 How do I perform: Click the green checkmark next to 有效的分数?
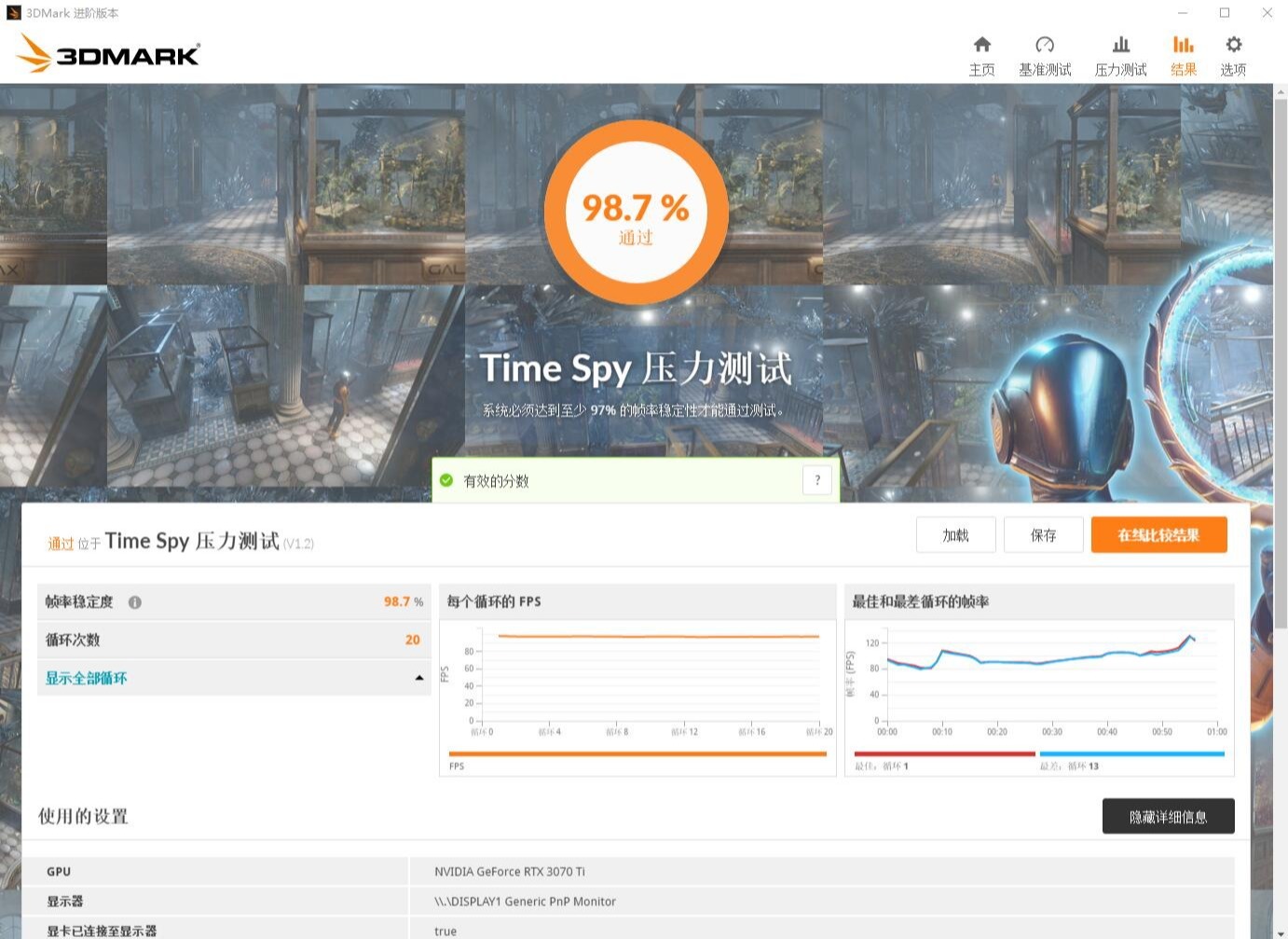(x=445, y=479)
